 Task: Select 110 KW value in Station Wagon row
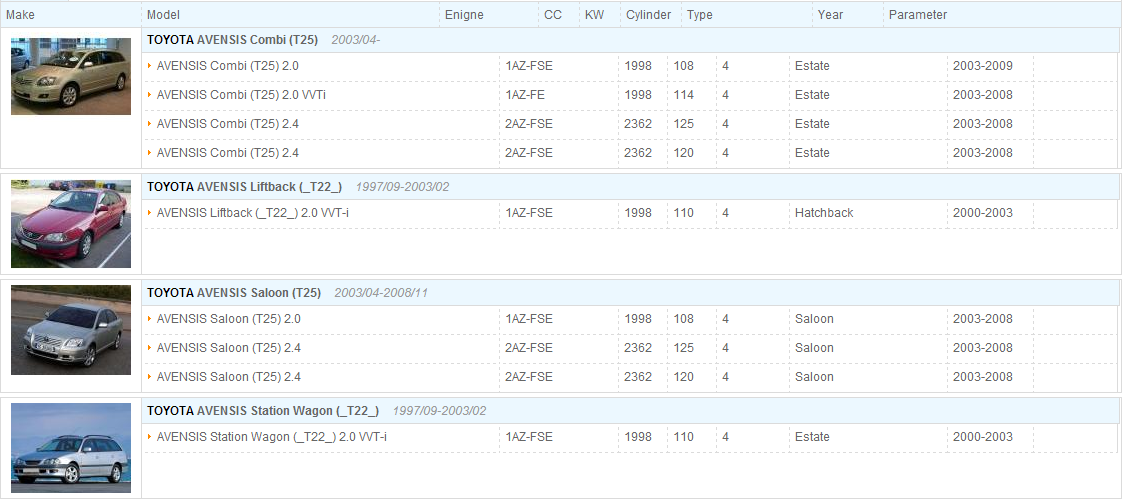(684, 437)
